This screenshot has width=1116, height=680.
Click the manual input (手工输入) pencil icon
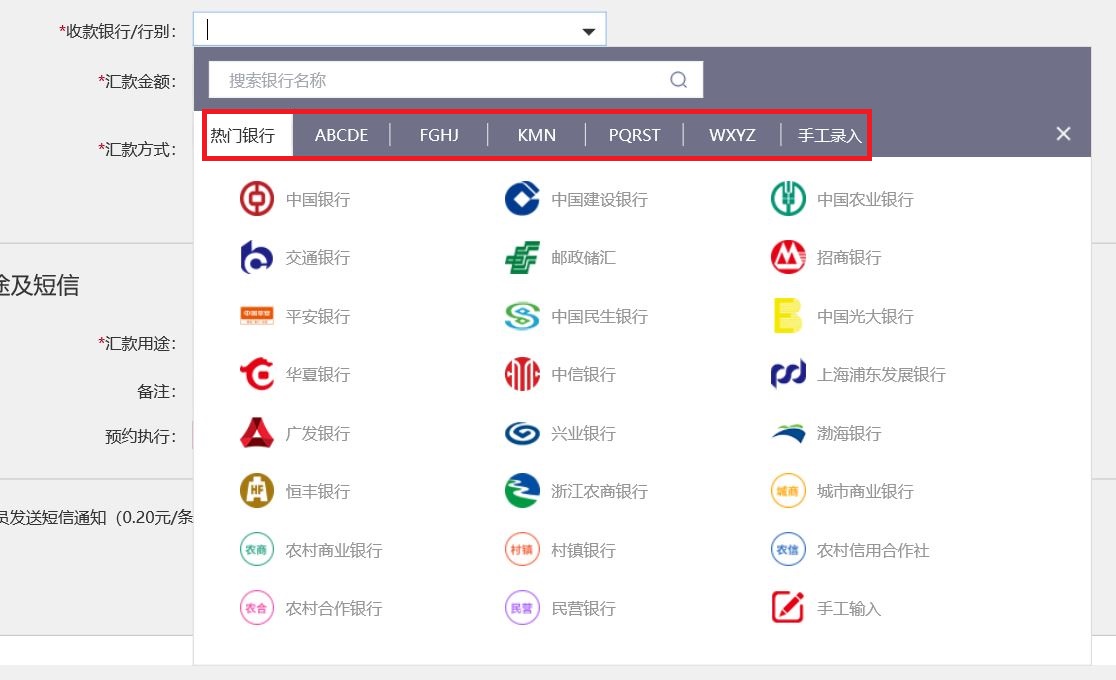coord(788,608)
